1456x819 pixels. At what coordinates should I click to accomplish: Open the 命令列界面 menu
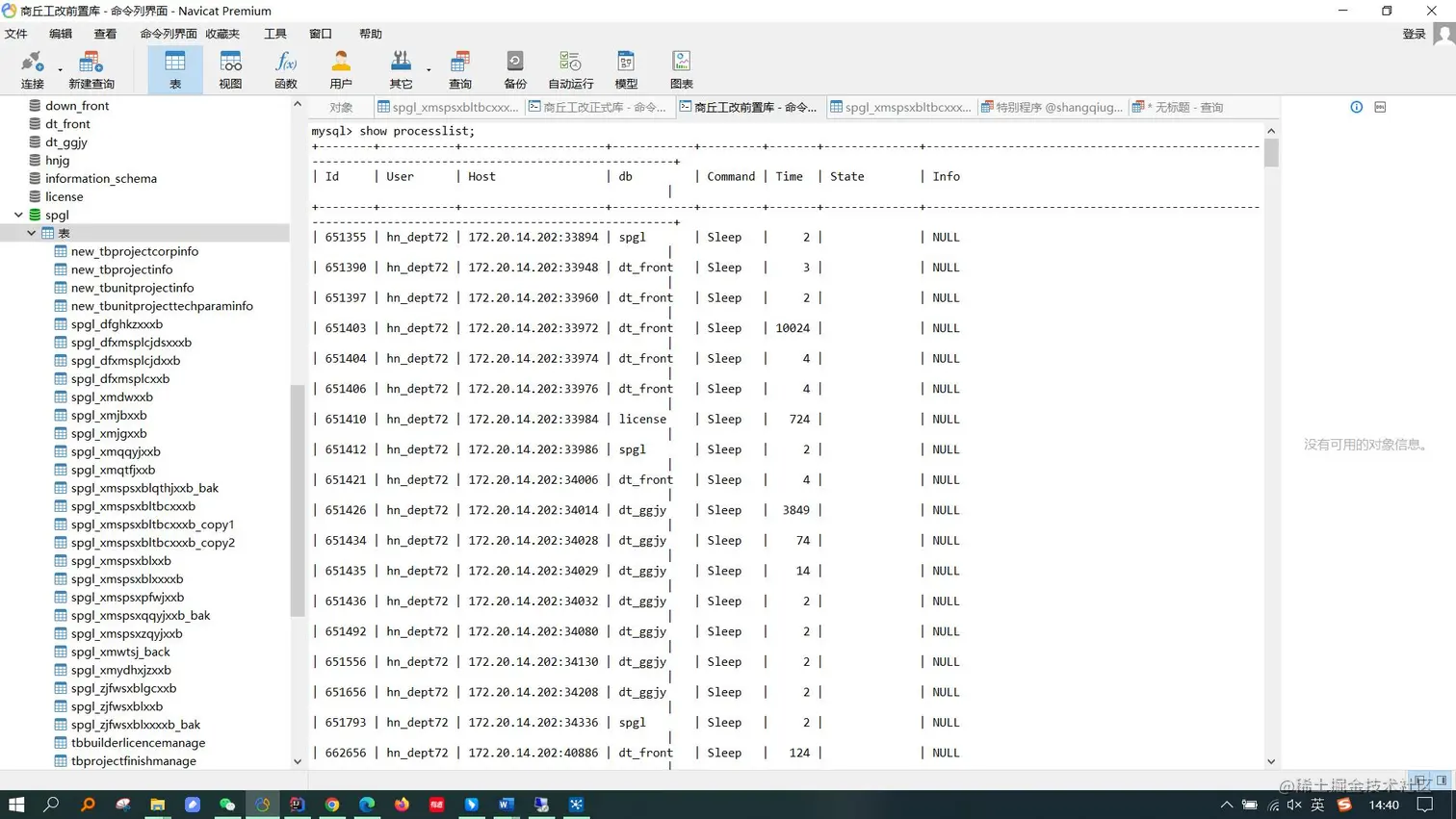click(x=169, y=34)
